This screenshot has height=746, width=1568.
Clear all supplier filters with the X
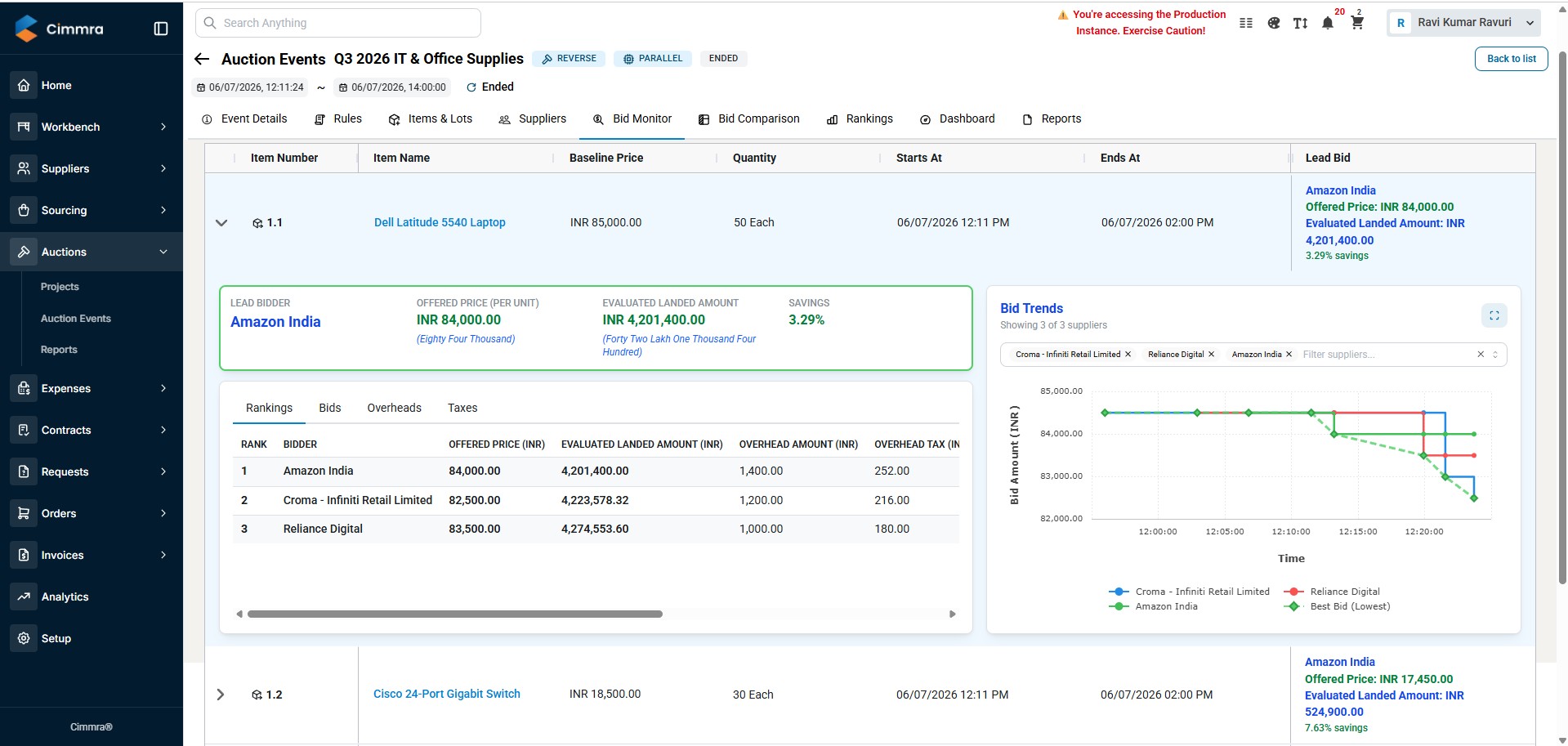(x=1480, y=355)
